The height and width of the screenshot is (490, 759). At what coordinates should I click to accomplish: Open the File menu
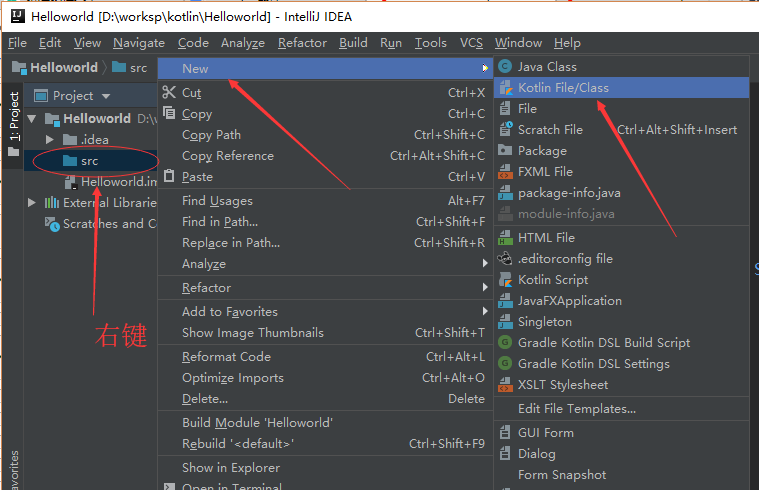point(17,43)
